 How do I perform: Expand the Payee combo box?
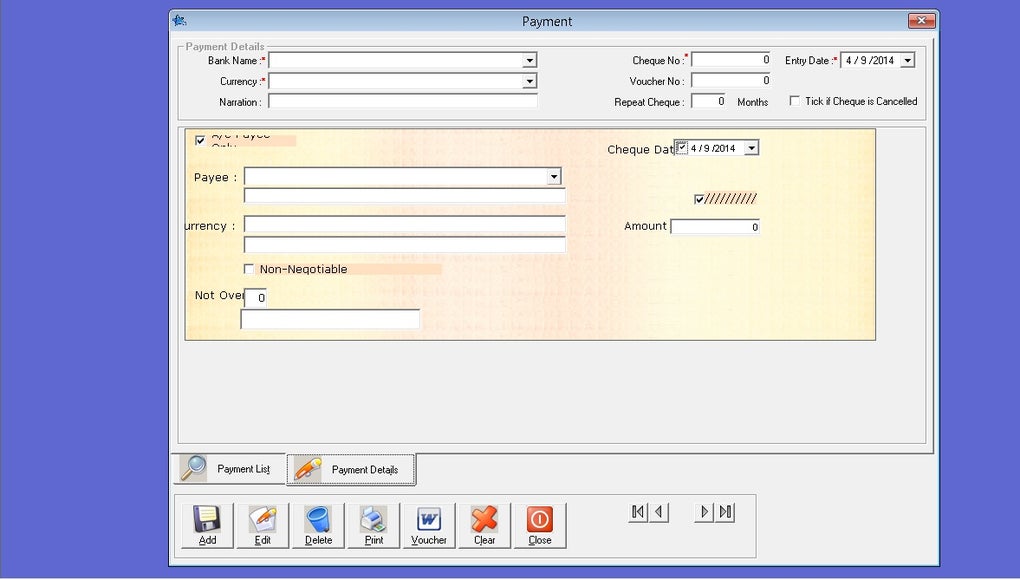click(x=554, y=176)
